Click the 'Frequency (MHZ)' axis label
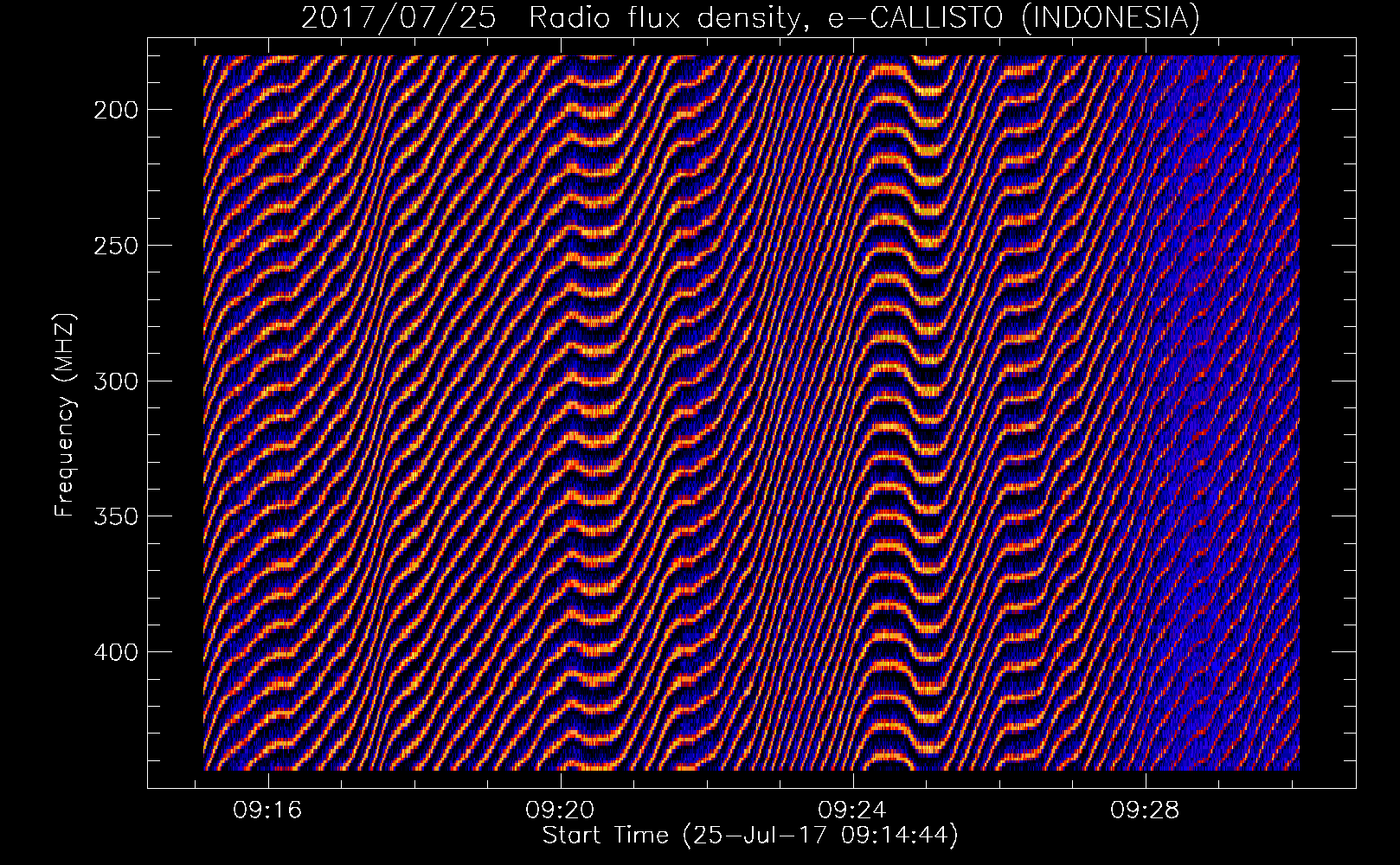The width and height of the screenshot is (1400, 865). coord(65,415)
